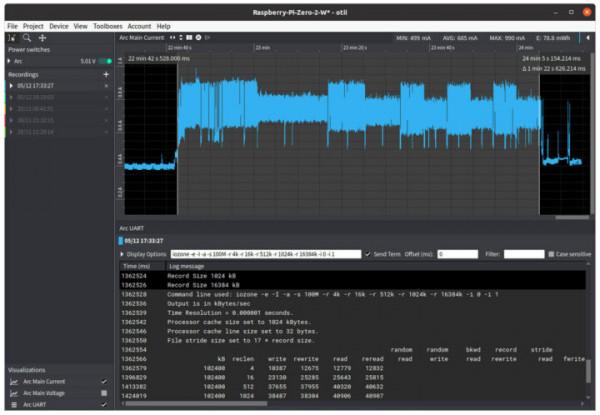Click the Time (ms) column header
600x415 pixels.
137,267
